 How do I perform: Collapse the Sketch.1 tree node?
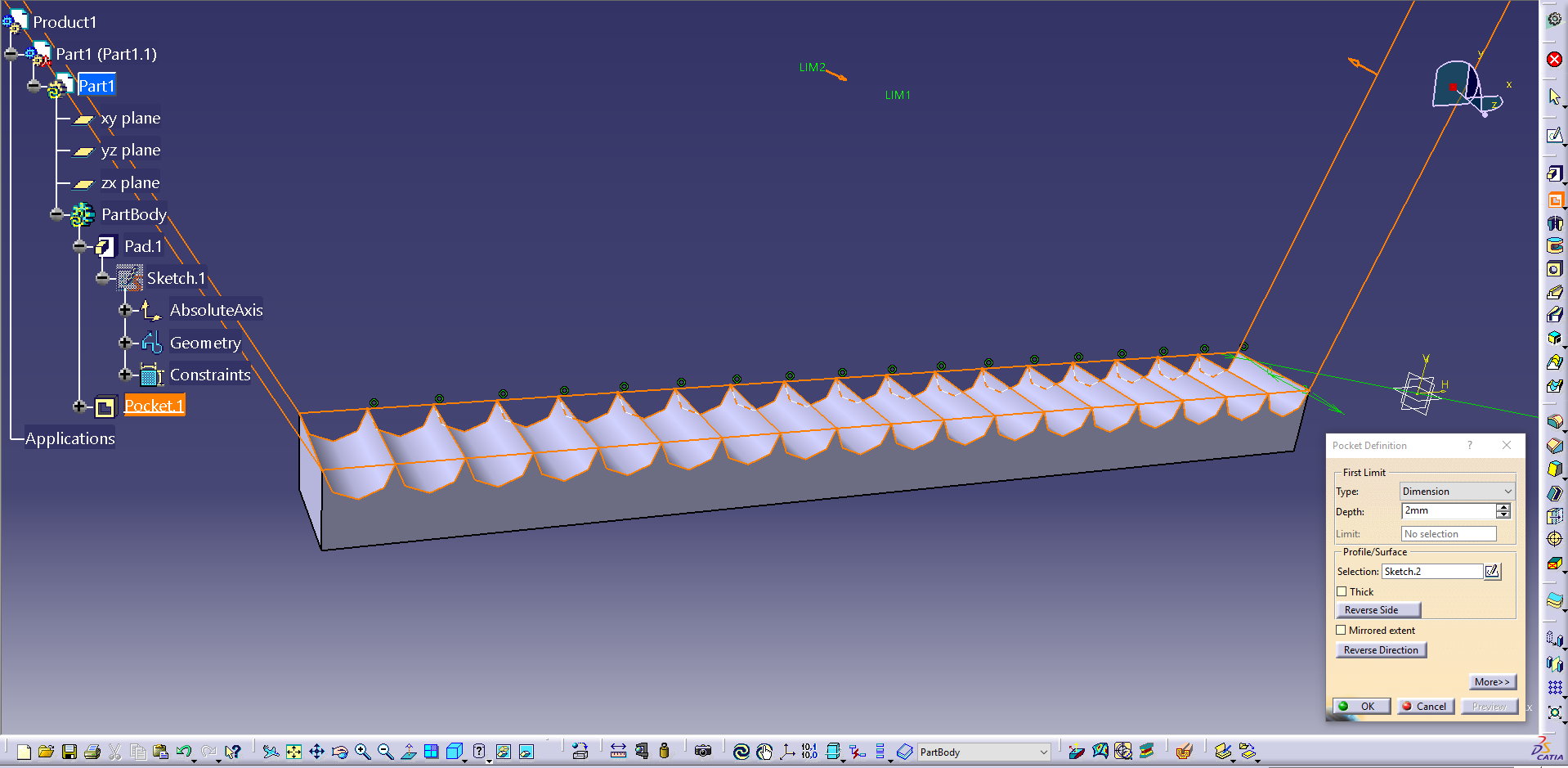(x=101, y=278)
